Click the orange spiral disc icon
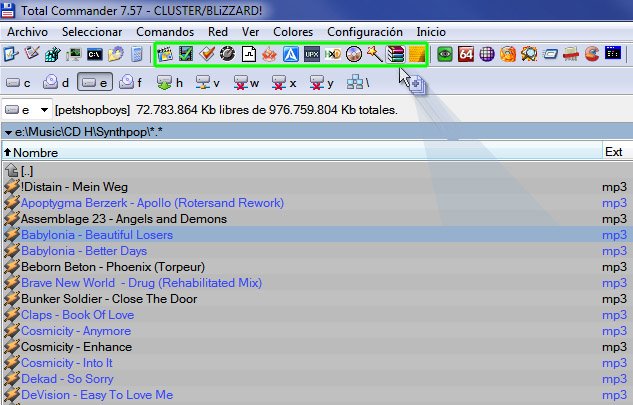633x405 pixels. pos(508,54)
